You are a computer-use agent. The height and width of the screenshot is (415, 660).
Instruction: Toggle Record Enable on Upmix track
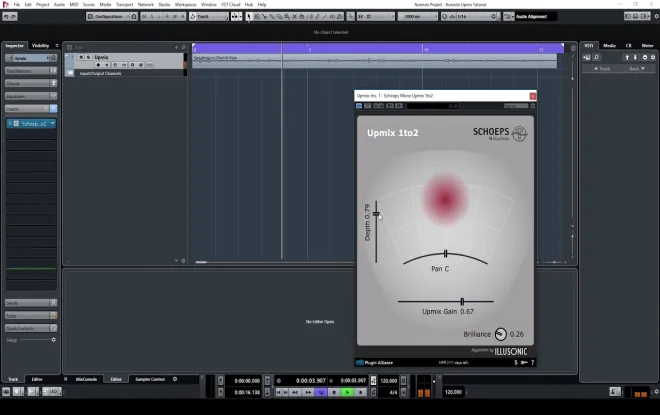pos(98,65)
